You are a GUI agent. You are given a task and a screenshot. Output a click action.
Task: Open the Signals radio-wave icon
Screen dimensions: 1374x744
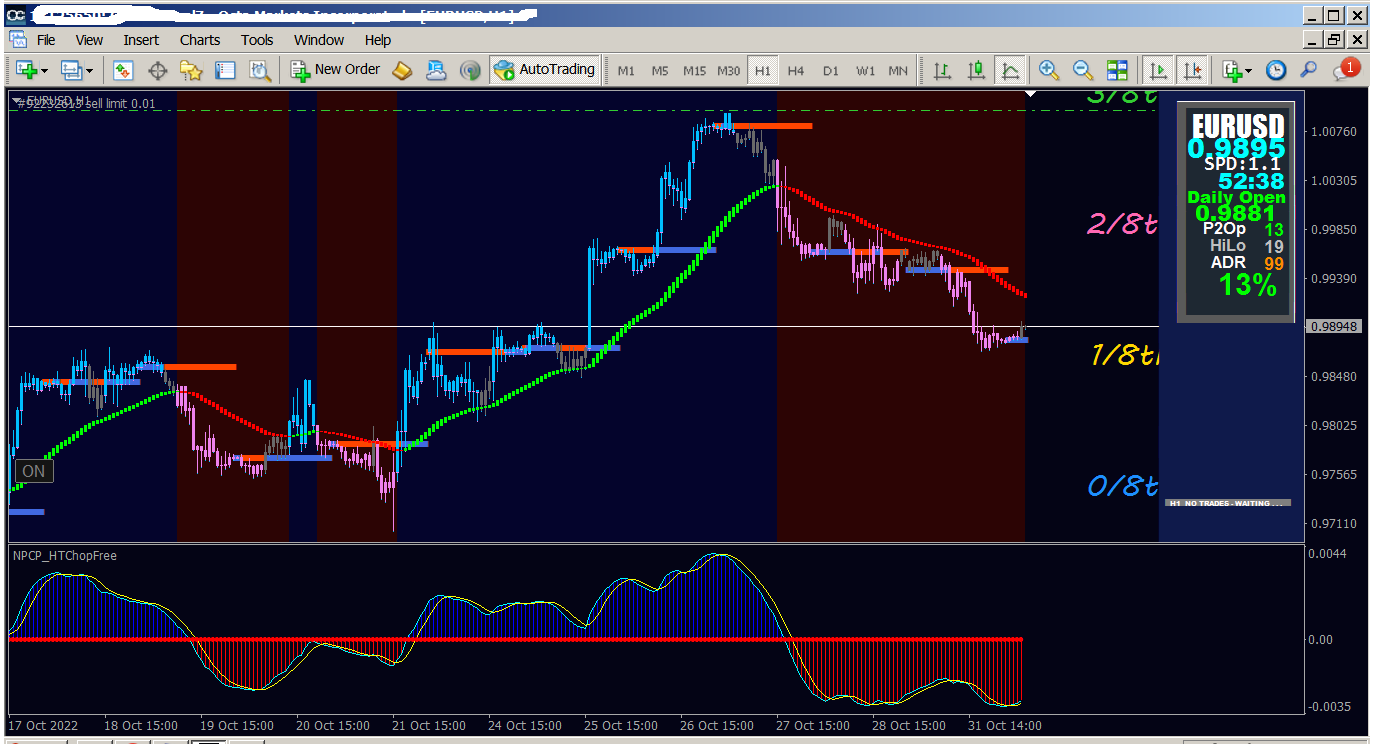(470, 70)
